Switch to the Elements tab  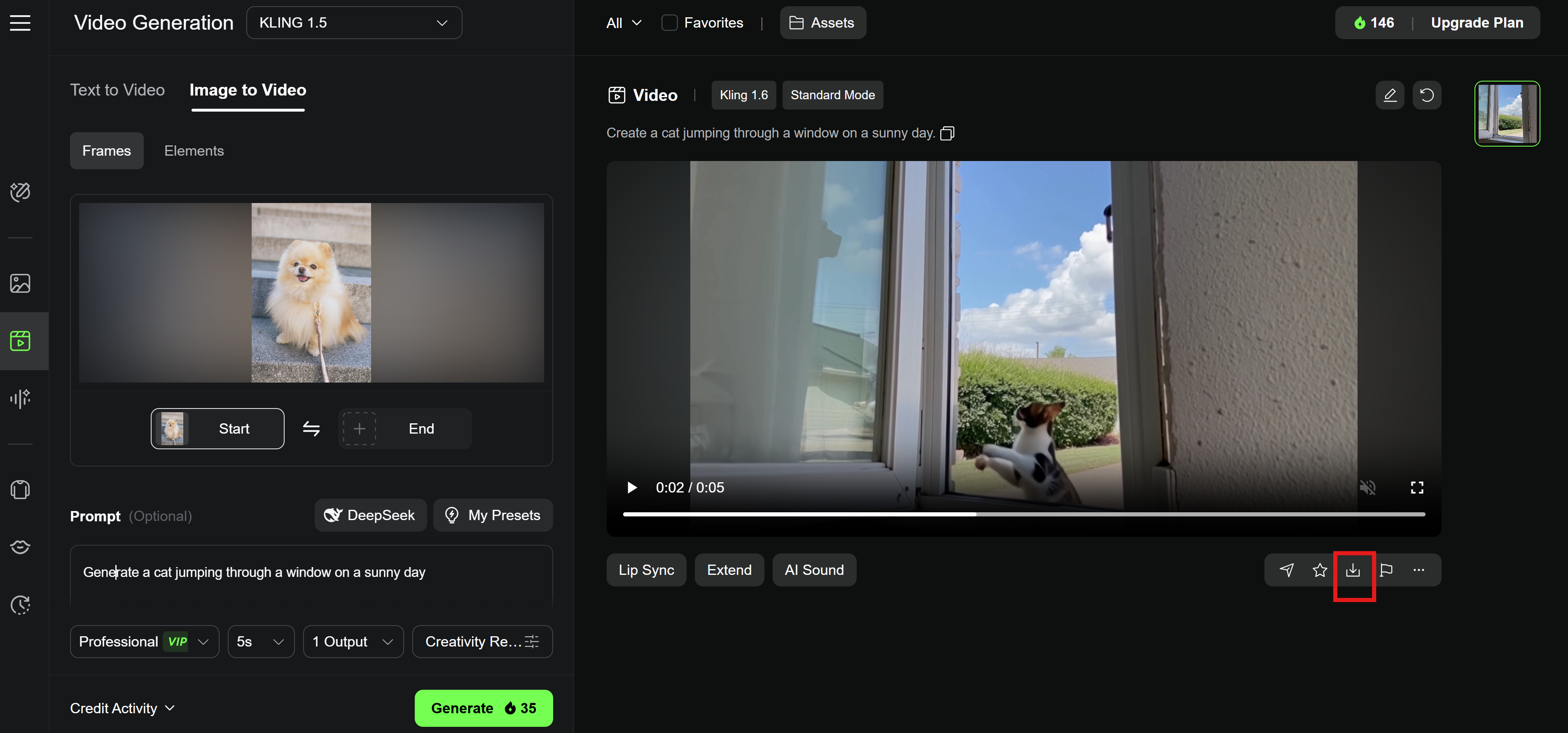[x=194, y=151]
